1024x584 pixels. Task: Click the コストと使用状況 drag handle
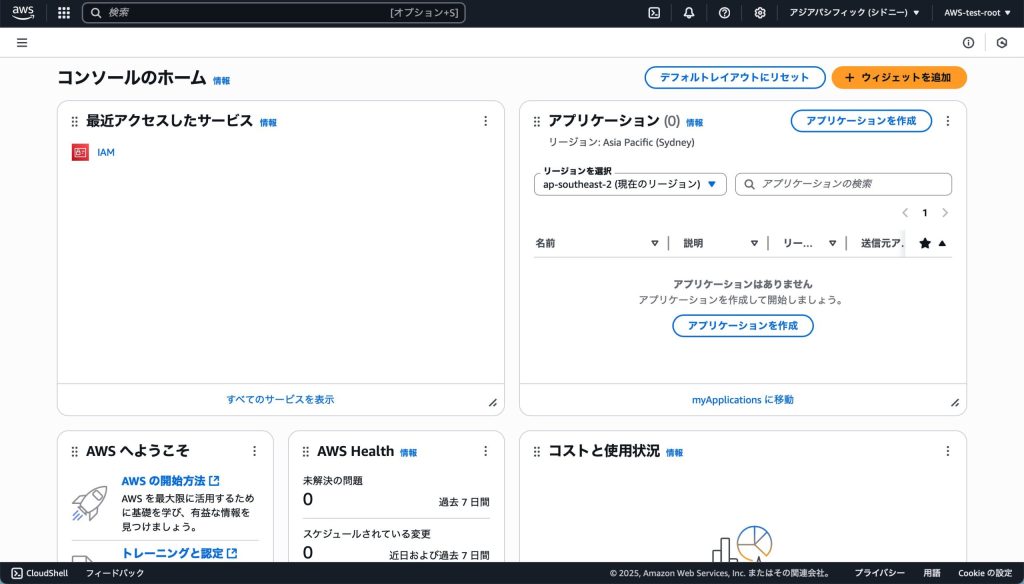pos(537,451)
